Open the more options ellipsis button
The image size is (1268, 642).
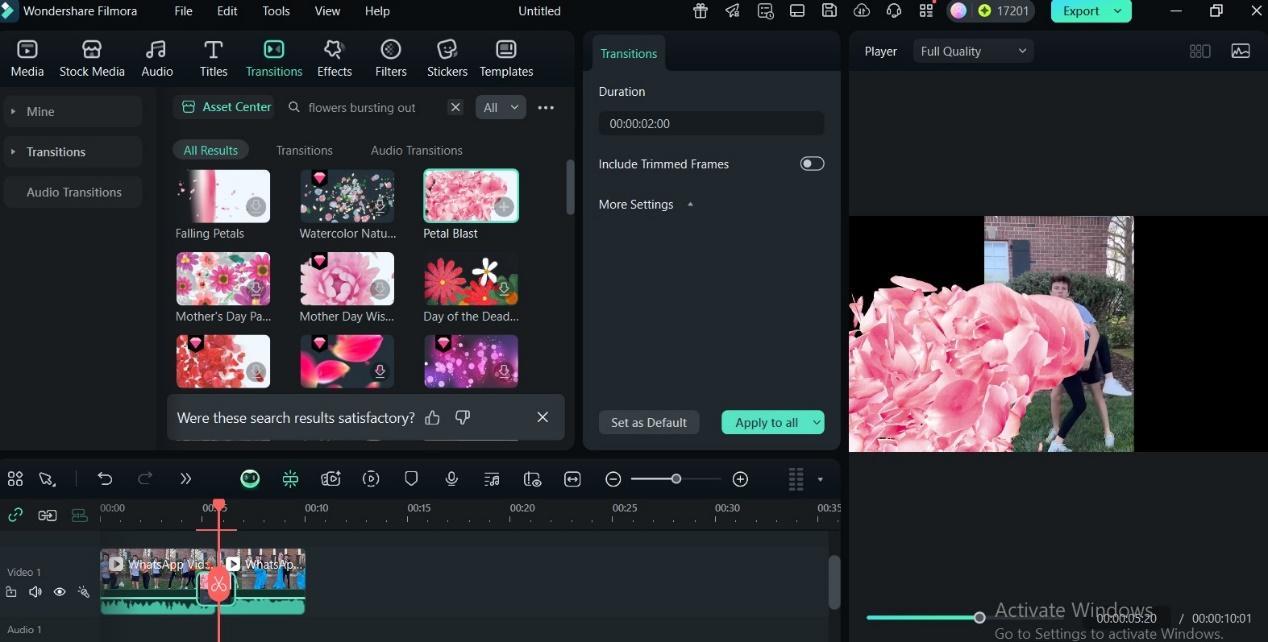click(x=545, y=107)
